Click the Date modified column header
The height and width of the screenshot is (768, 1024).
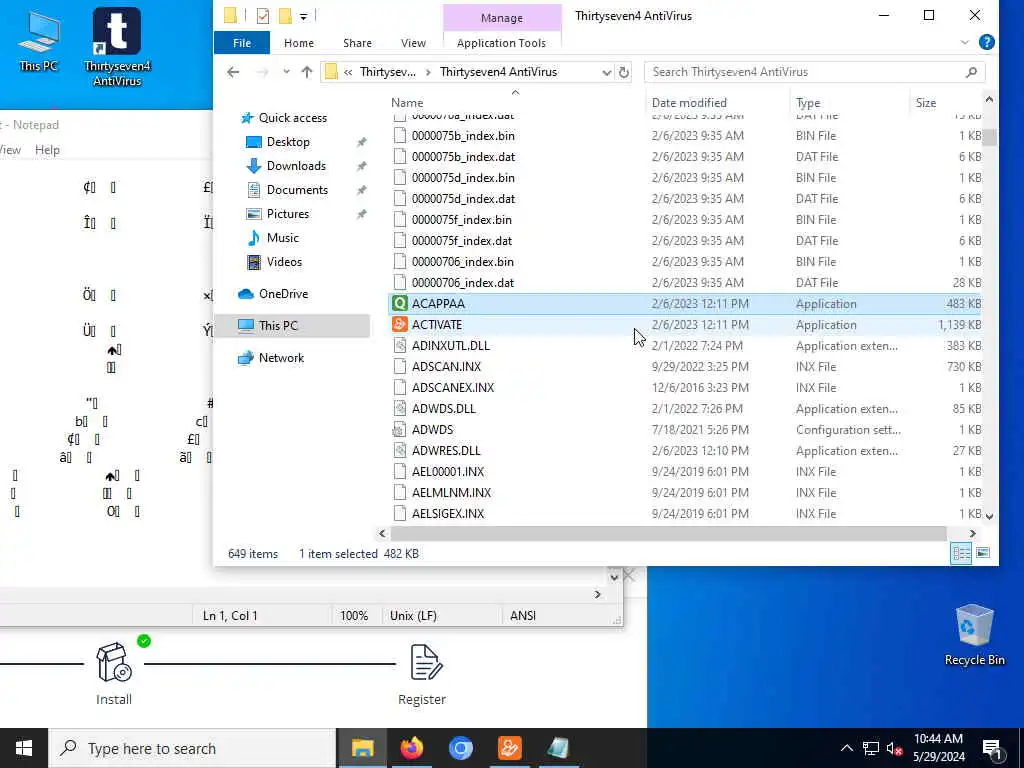[x=689, y=103]
